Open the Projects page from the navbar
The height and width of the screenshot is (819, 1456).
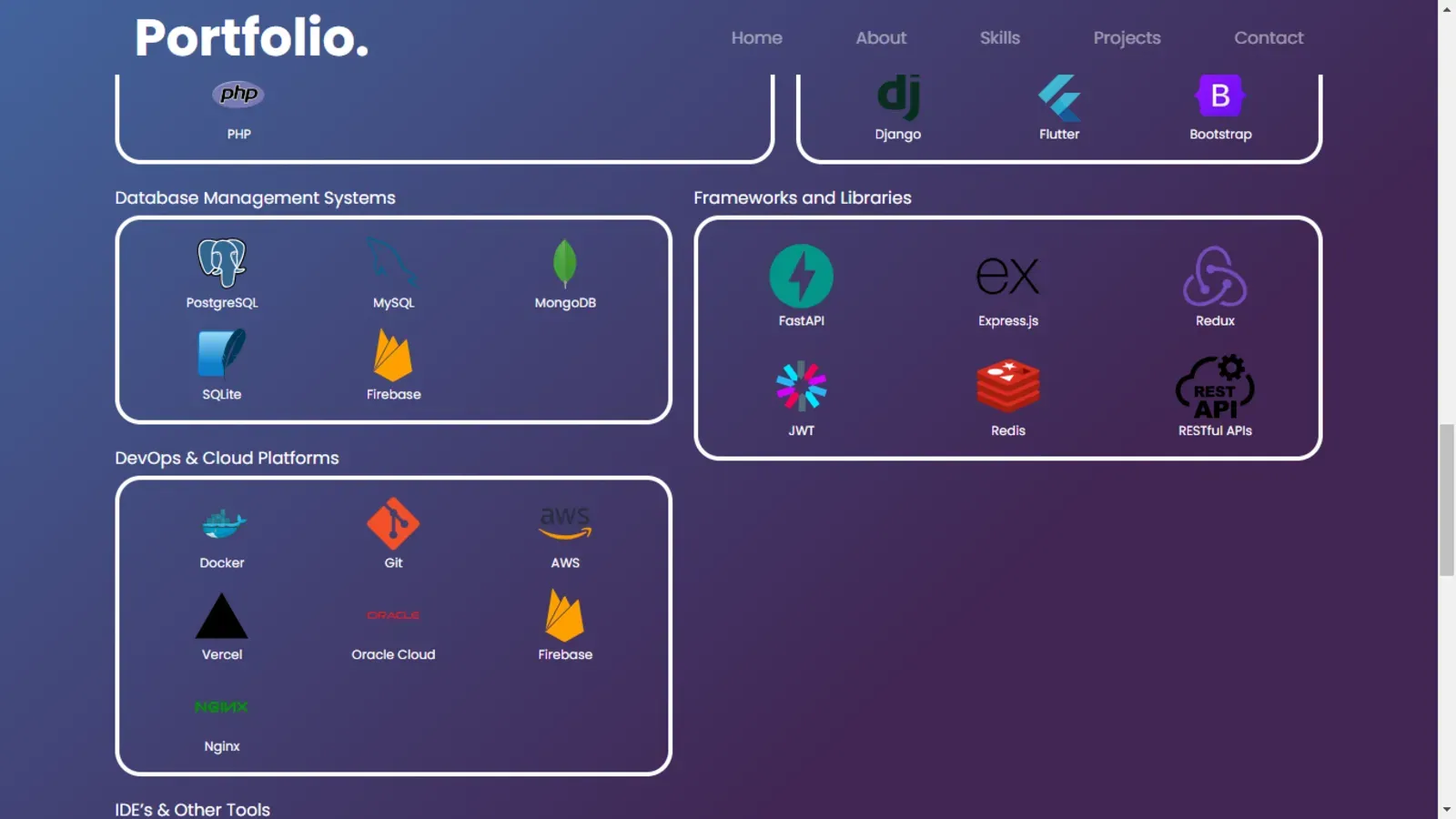[1127, 37]
